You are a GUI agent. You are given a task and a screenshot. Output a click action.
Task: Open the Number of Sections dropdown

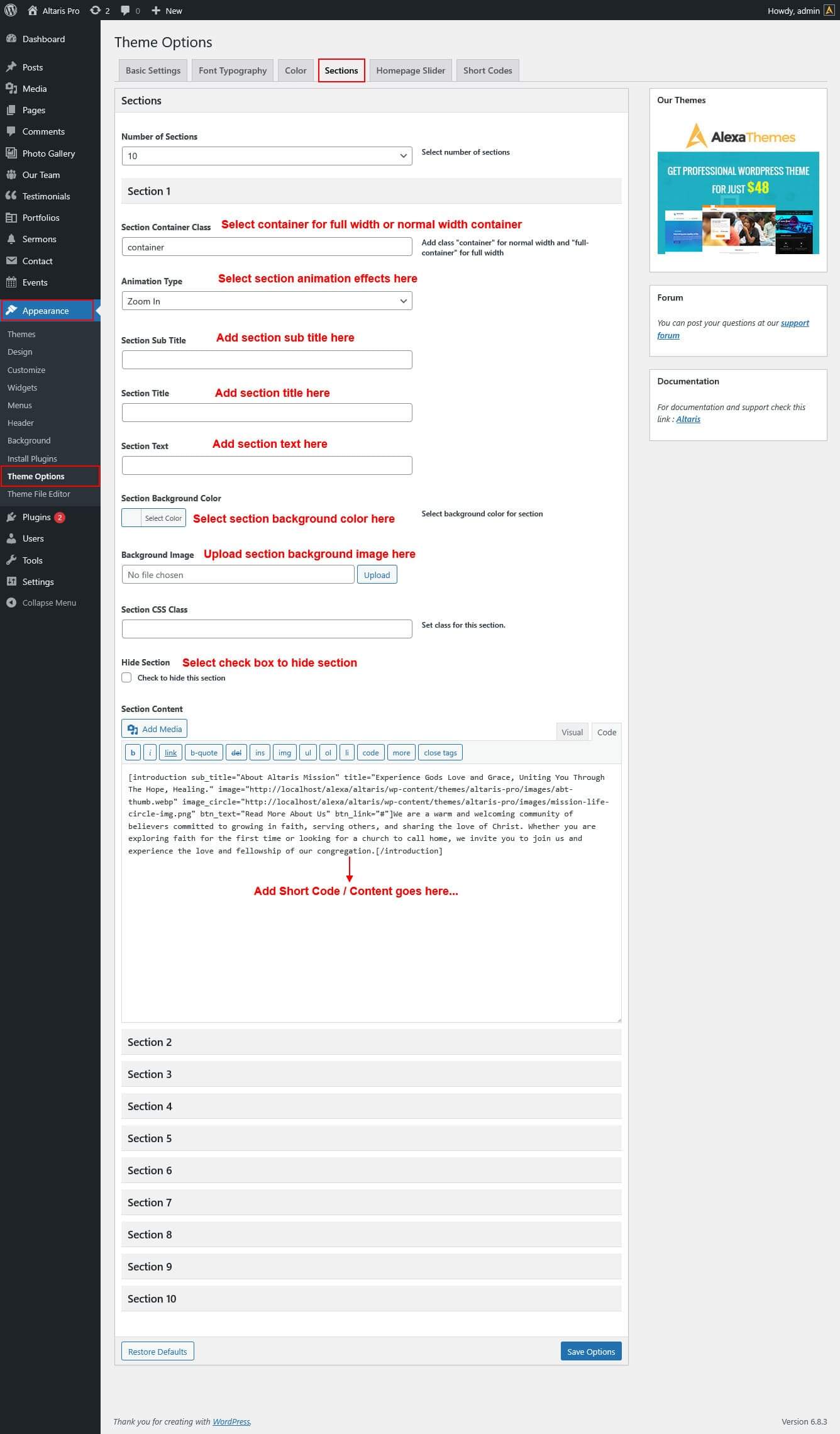(x=267, y=156)
